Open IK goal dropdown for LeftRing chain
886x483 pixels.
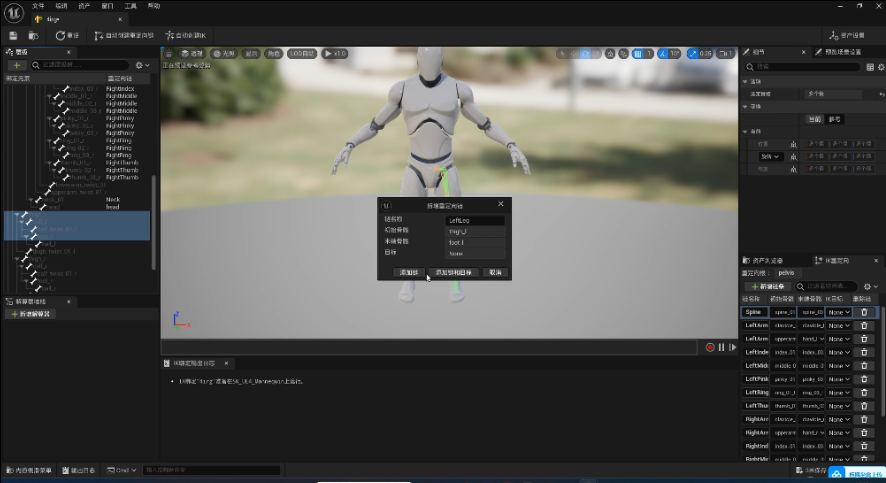(839, 393)
